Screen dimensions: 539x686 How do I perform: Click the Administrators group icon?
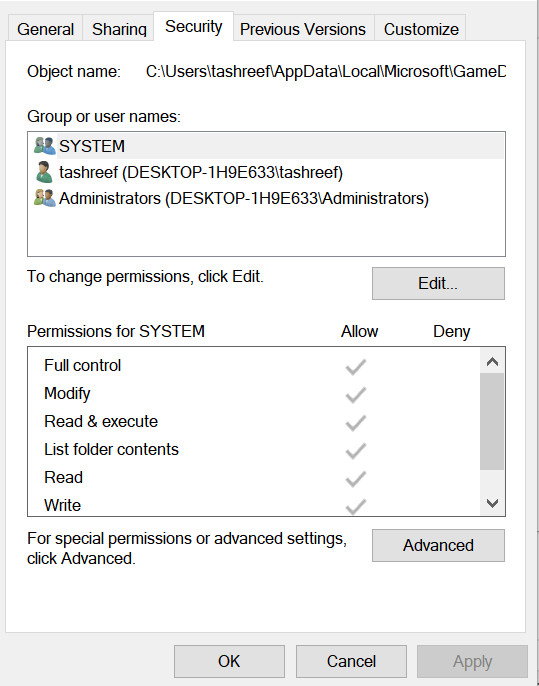click(x=45, y=198)
